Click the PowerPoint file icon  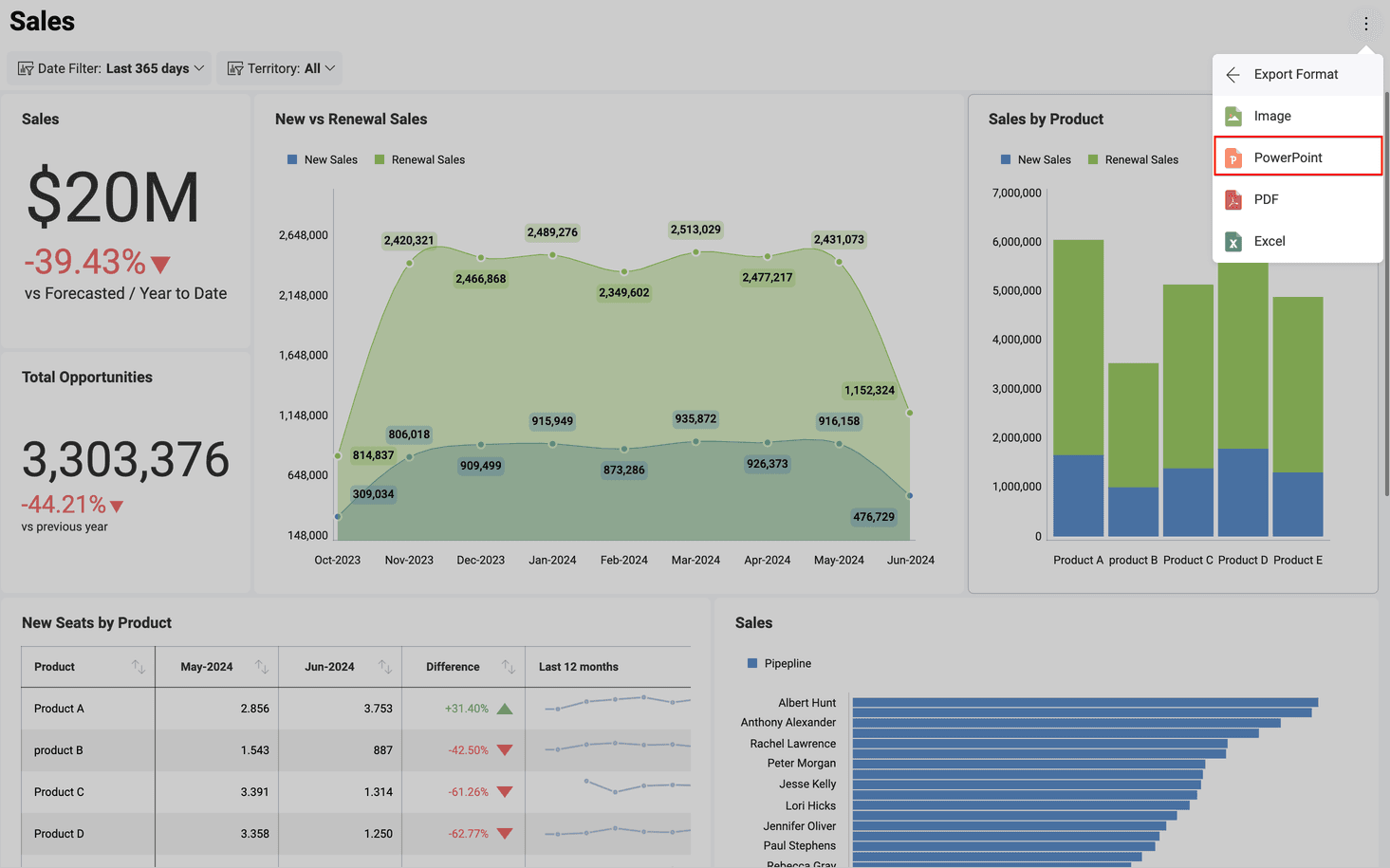(1233, 157)
